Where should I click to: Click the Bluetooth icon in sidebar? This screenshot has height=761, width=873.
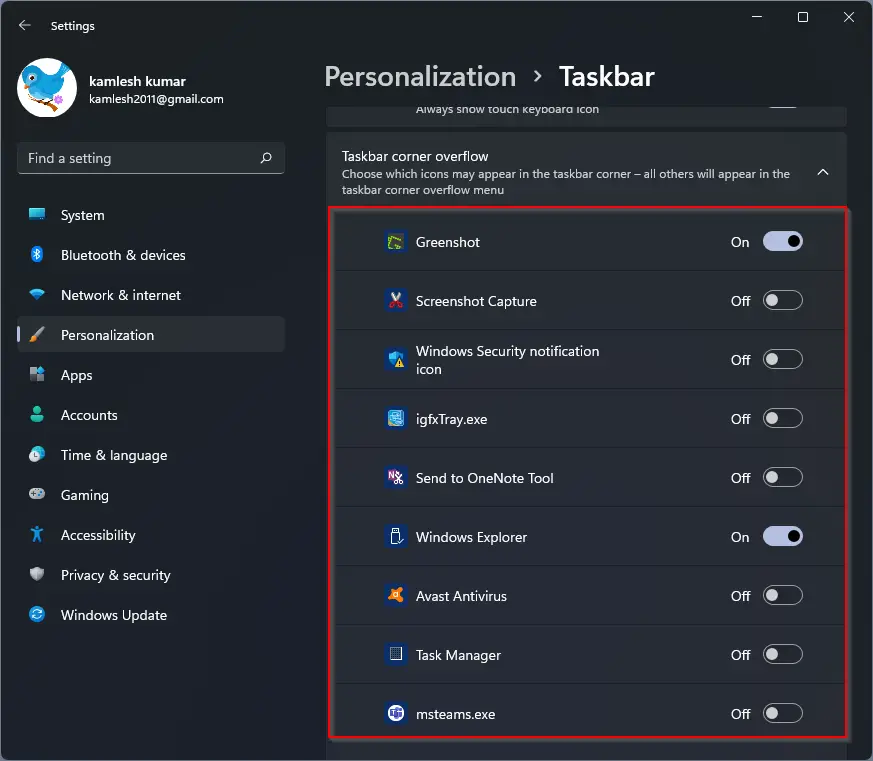[x=37, y=255]
